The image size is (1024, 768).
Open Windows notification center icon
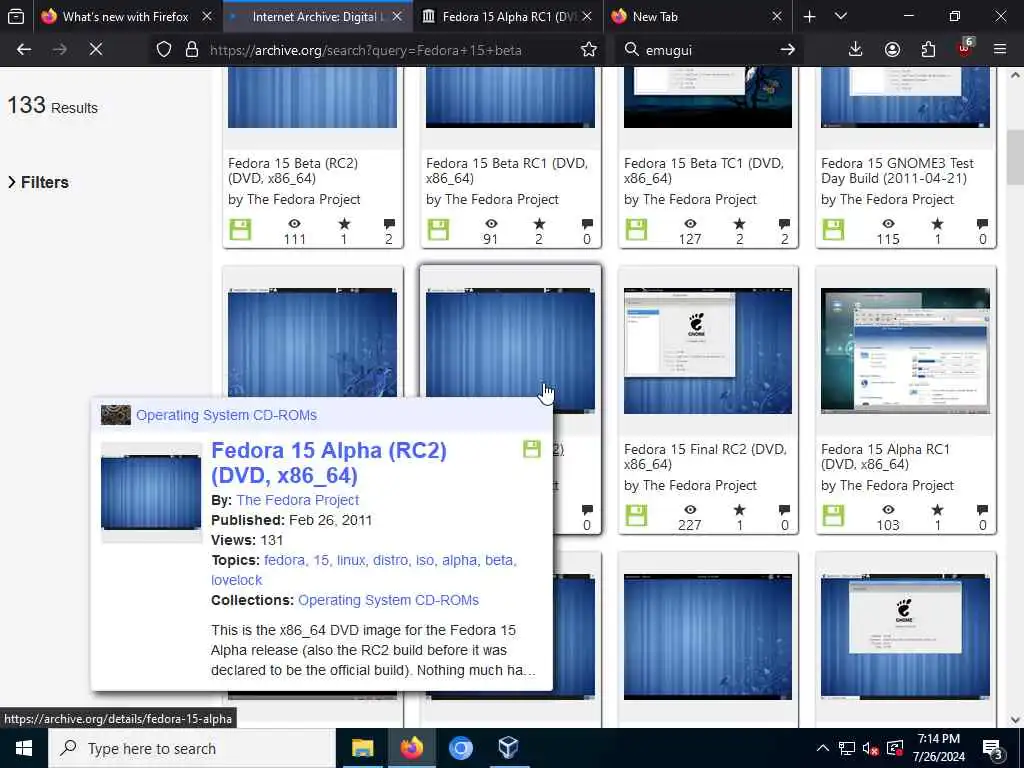[x=993, y=749]
